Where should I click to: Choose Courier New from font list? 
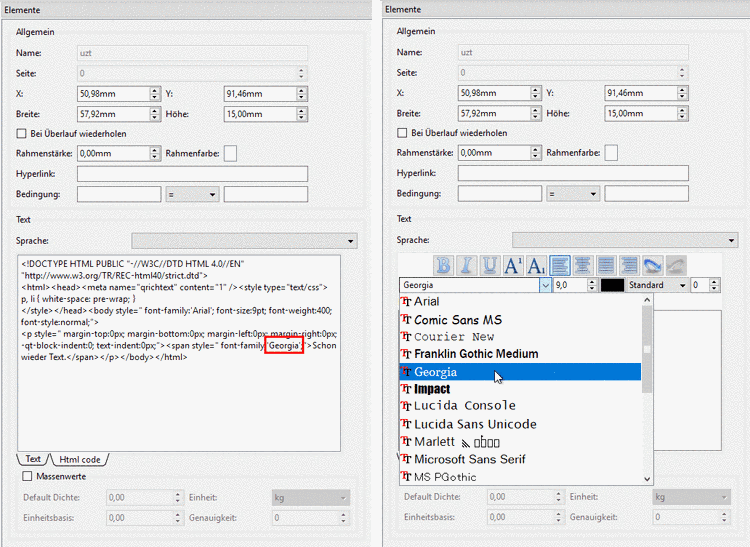pyautogui.click(x=520, y=337)
